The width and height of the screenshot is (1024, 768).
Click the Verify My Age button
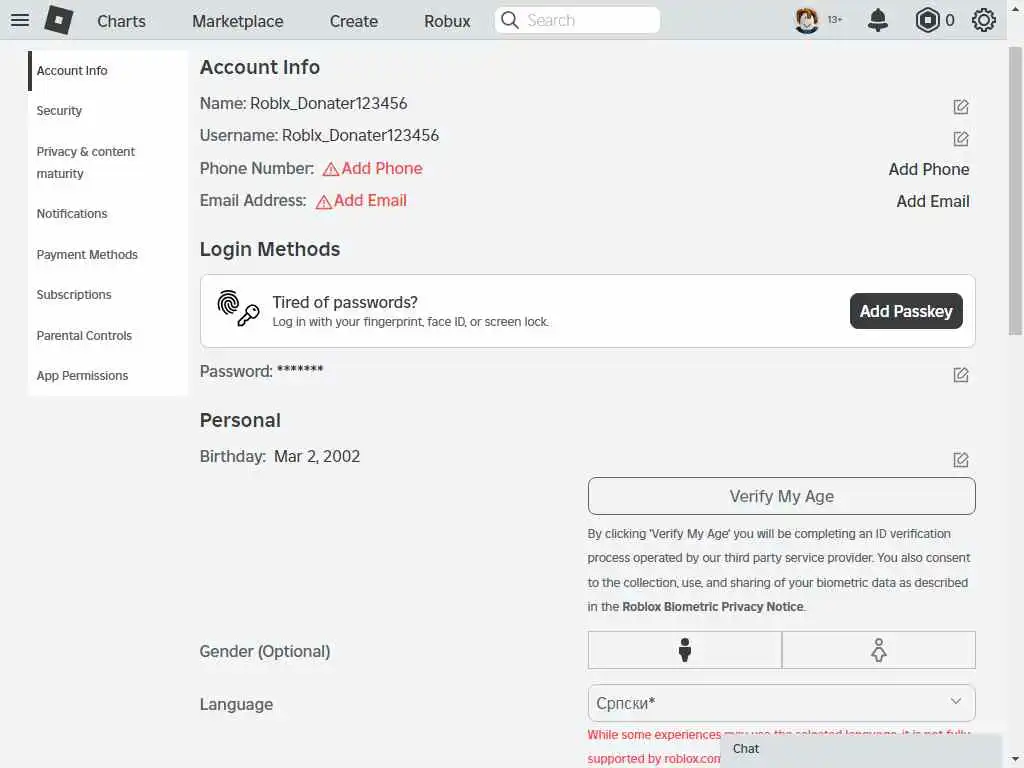[x=782, y=496]
